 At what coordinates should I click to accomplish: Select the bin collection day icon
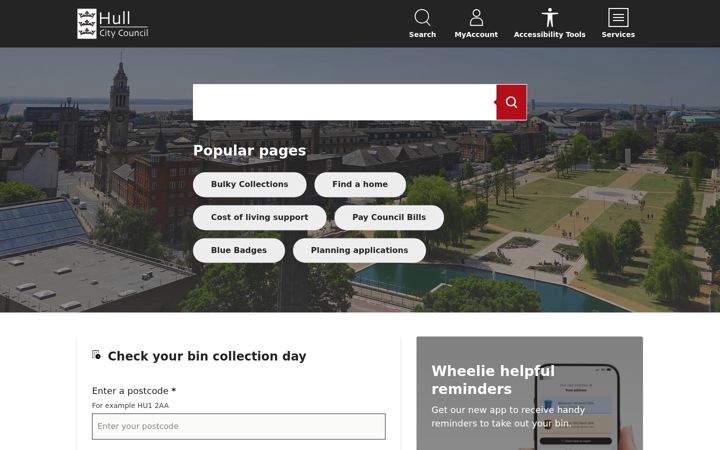[96, 354]
